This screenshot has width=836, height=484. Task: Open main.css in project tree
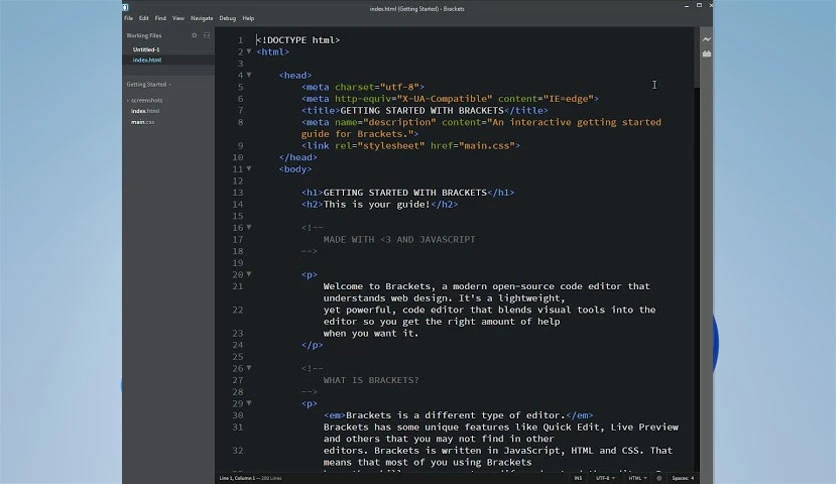coord(143,122)
